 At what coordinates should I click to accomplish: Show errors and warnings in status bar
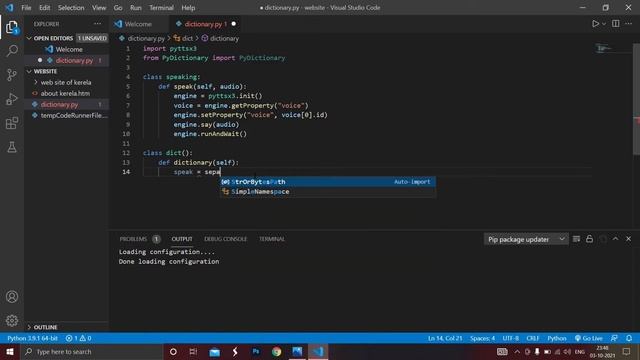click(x=78, y=338)
